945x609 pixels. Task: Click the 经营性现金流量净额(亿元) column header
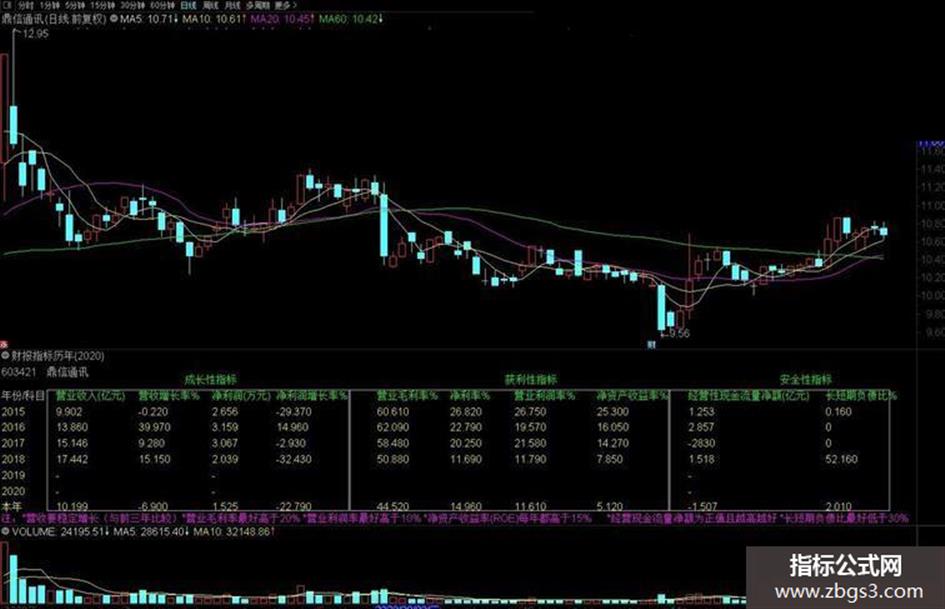point(750,396)
